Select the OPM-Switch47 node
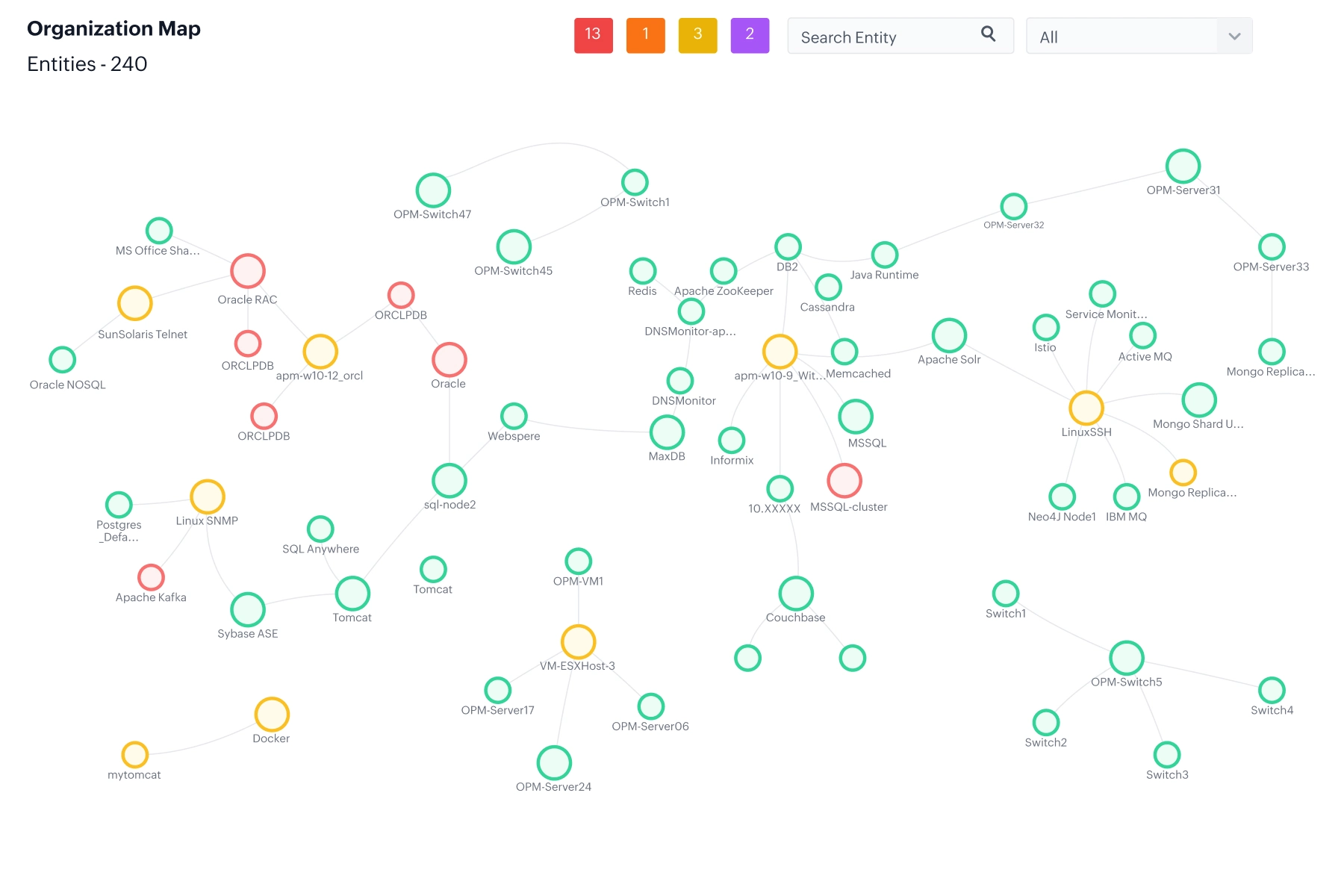Image resolution: width=1344 pixels, height=896 pixels. (x=433, y=190)
